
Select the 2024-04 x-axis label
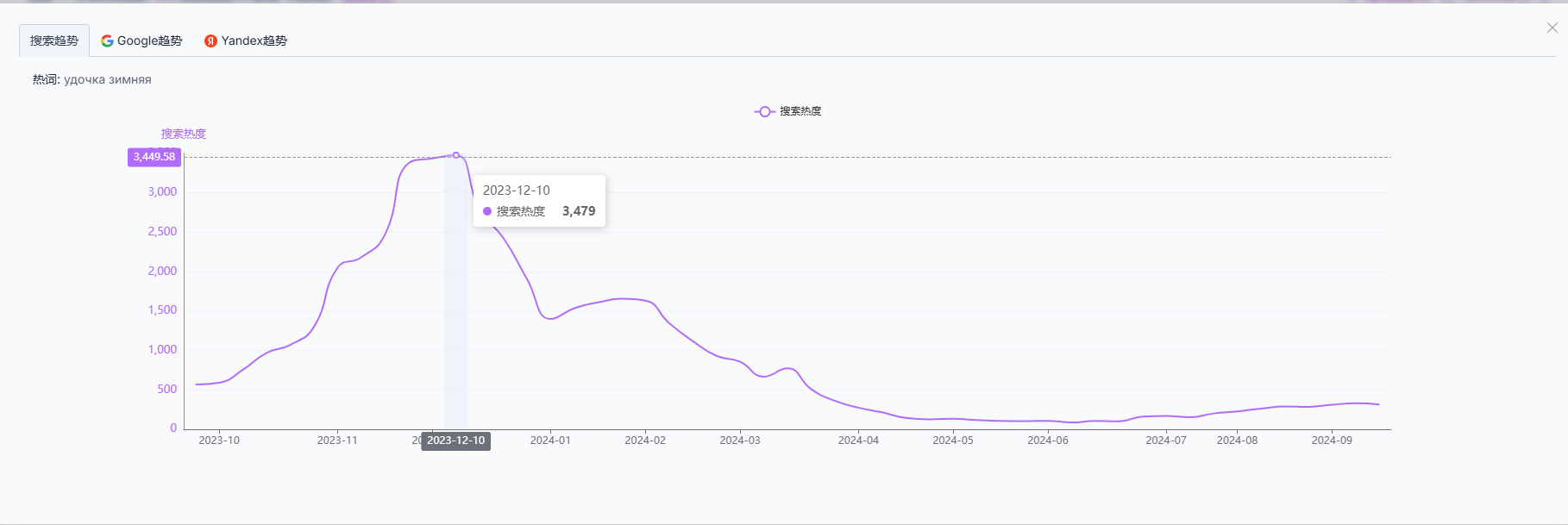pos(858,441)
